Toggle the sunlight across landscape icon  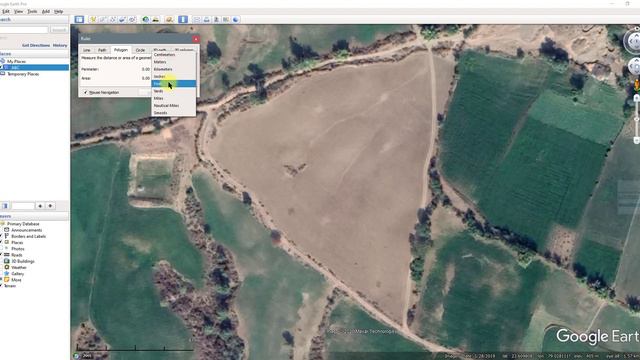pos(156,20)
